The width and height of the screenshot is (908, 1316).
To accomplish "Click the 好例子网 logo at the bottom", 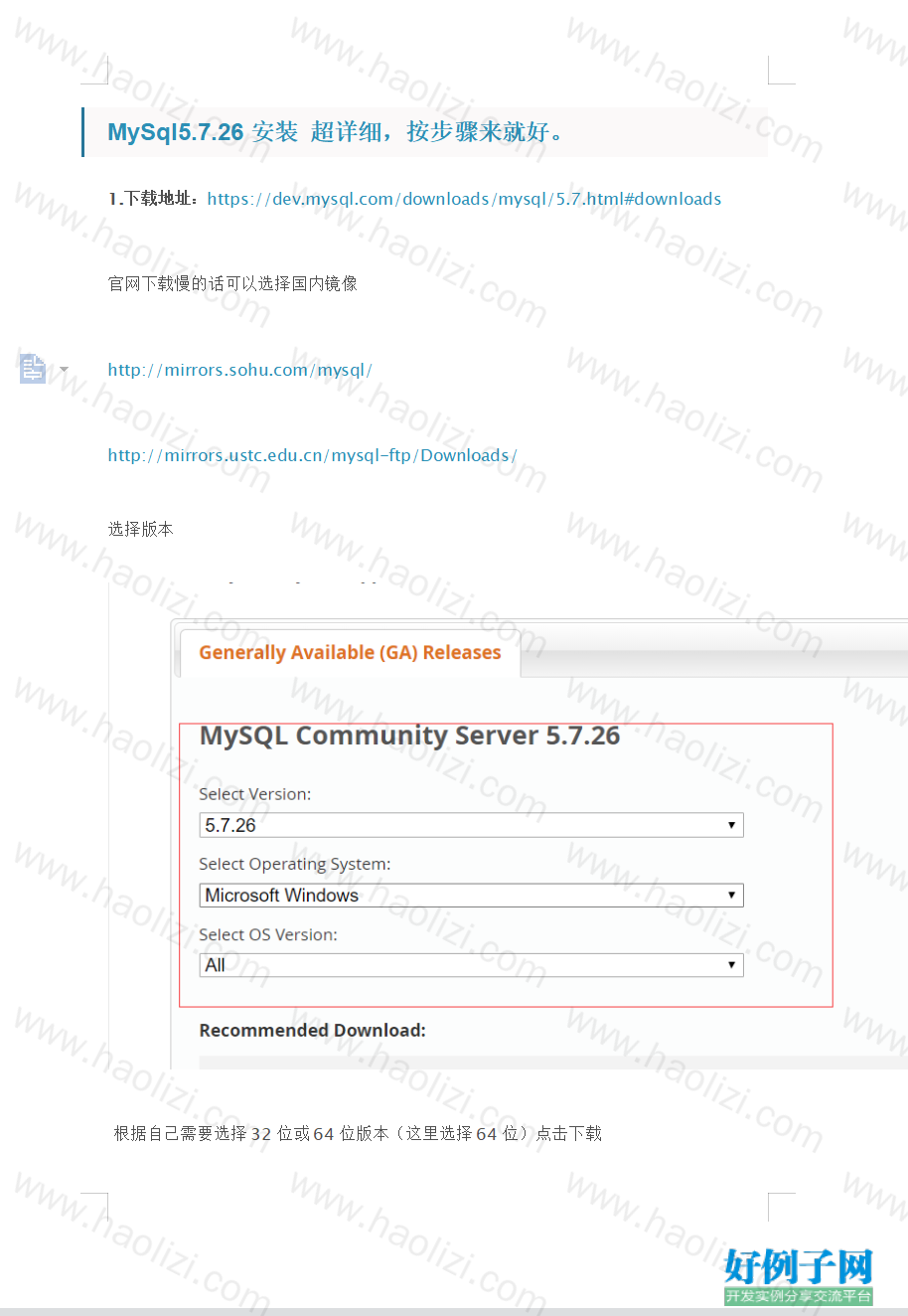I will (x=799, y=1276).
